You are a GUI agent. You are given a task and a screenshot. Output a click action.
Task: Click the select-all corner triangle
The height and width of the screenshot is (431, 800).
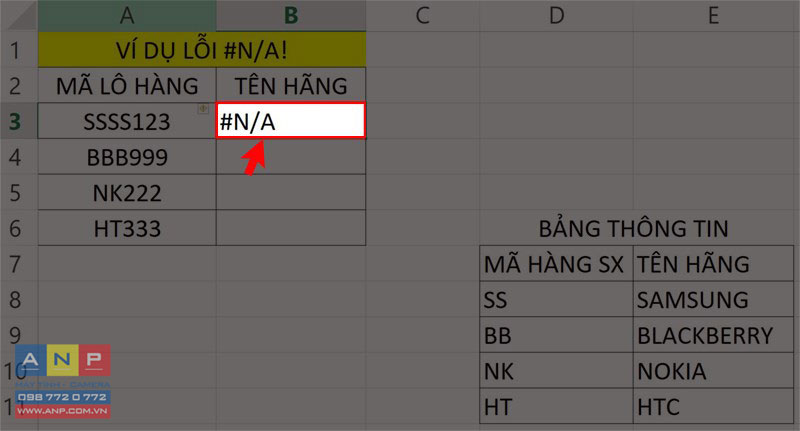point(19,15)
